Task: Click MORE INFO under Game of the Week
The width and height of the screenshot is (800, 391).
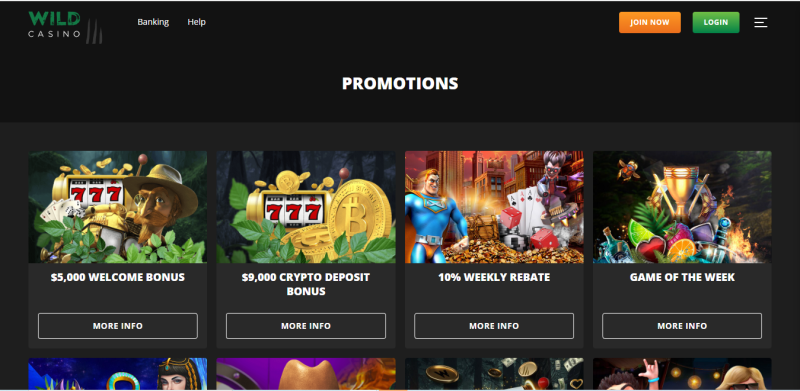Action: (x=682, y=326)
